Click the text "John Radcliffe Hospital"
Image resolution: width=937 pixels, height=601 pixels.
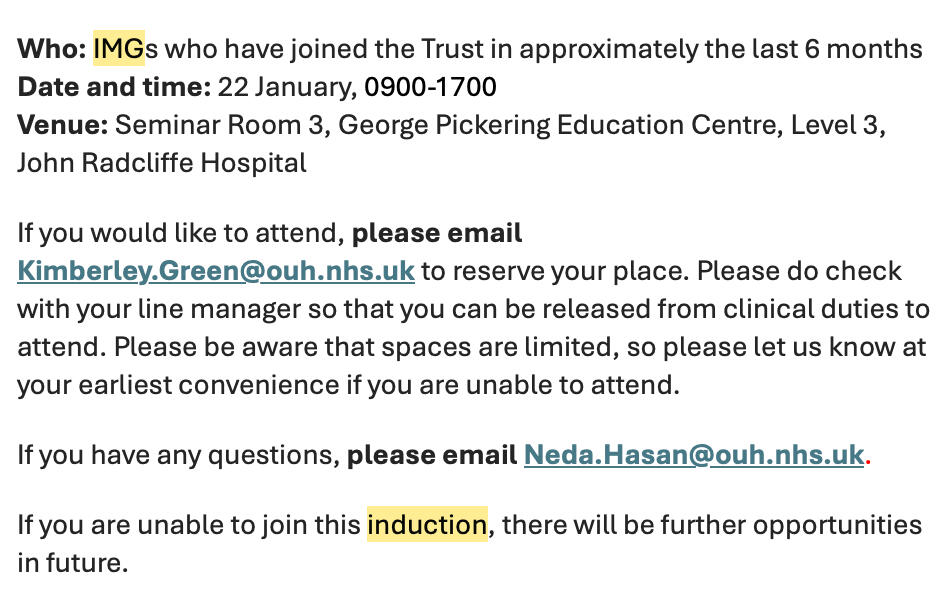pos(162,163)
